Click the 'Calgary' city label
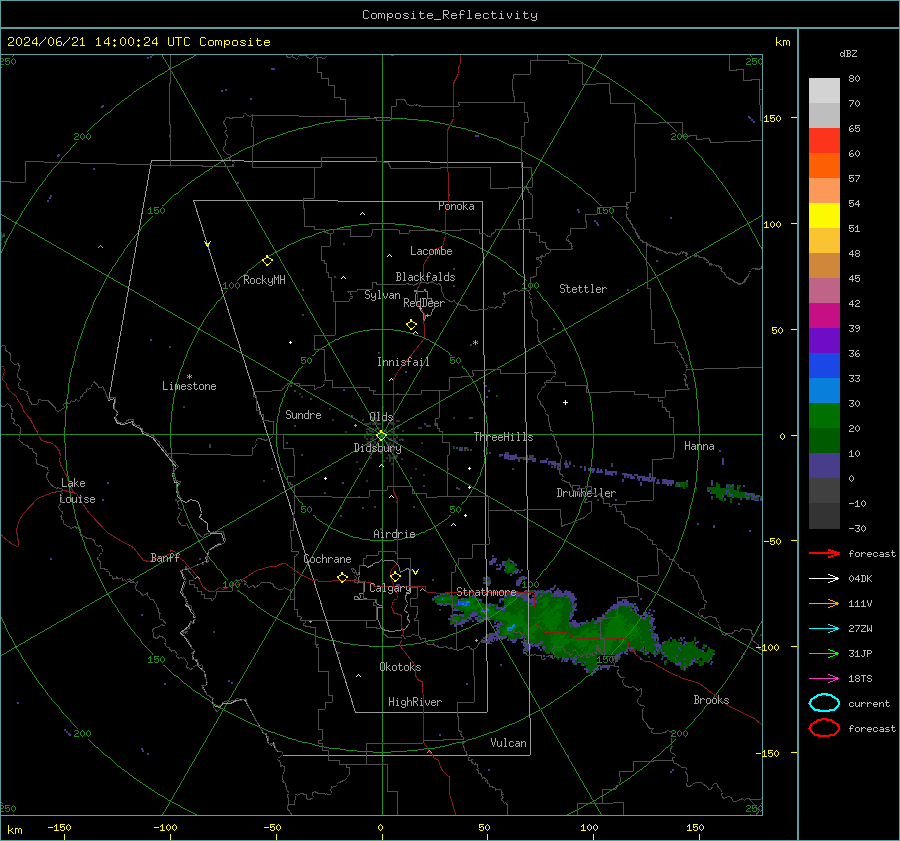The height and width of the screenshot is (841, 900). coord(390,588)
